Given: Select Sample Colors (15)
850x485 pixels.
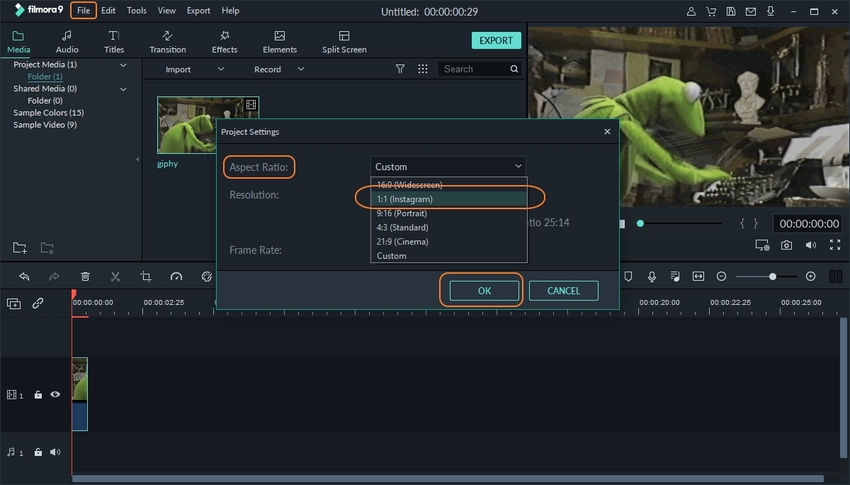Looking at the screenshot, I should [48, 113].
